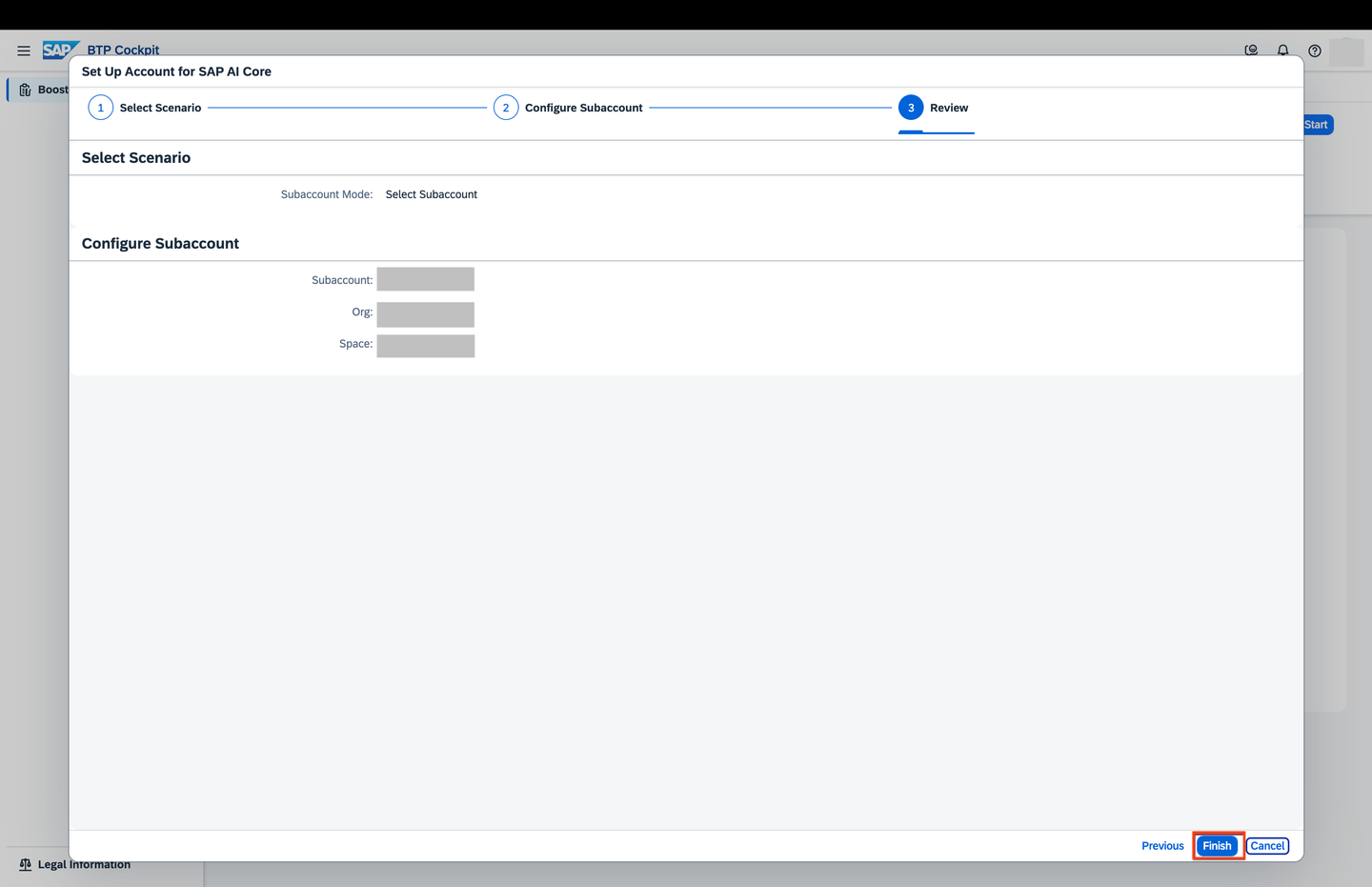Click the Cancel button
Image resolution: width=1372 pixels, height=887 pixels.
point(1267,846)
